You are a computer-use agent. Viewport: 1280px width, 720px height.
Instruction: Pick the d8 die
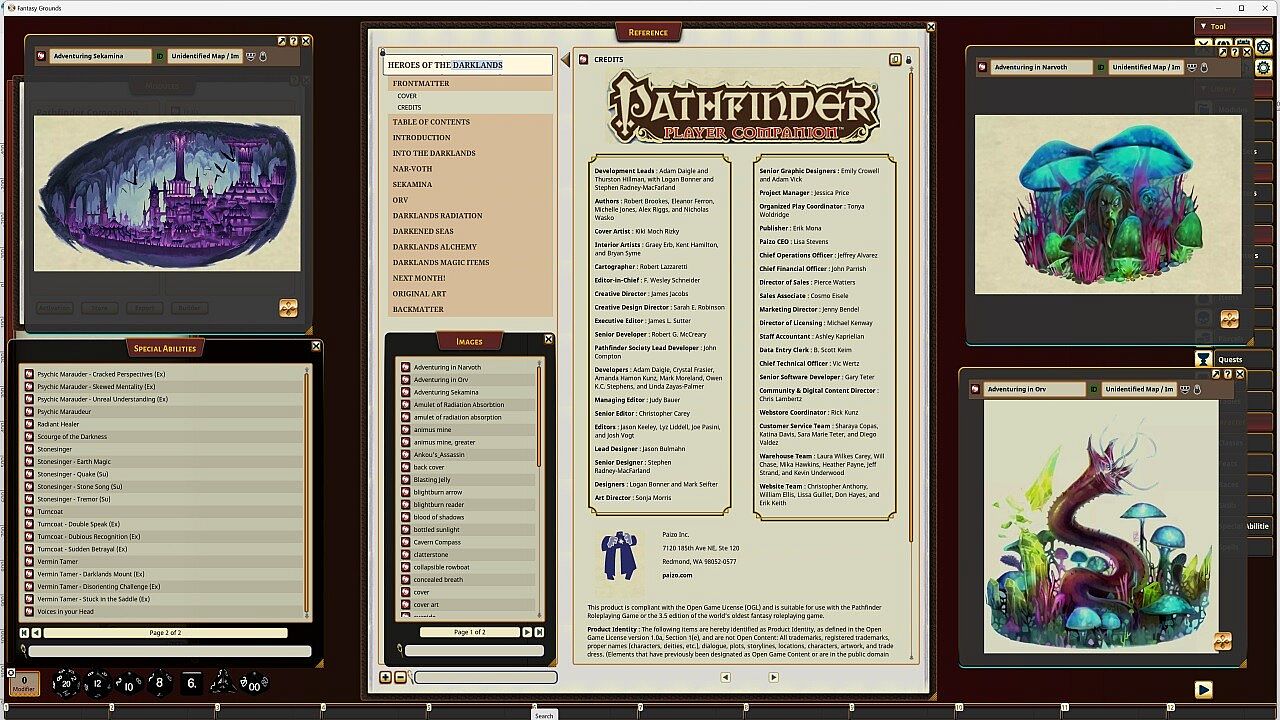159,684
